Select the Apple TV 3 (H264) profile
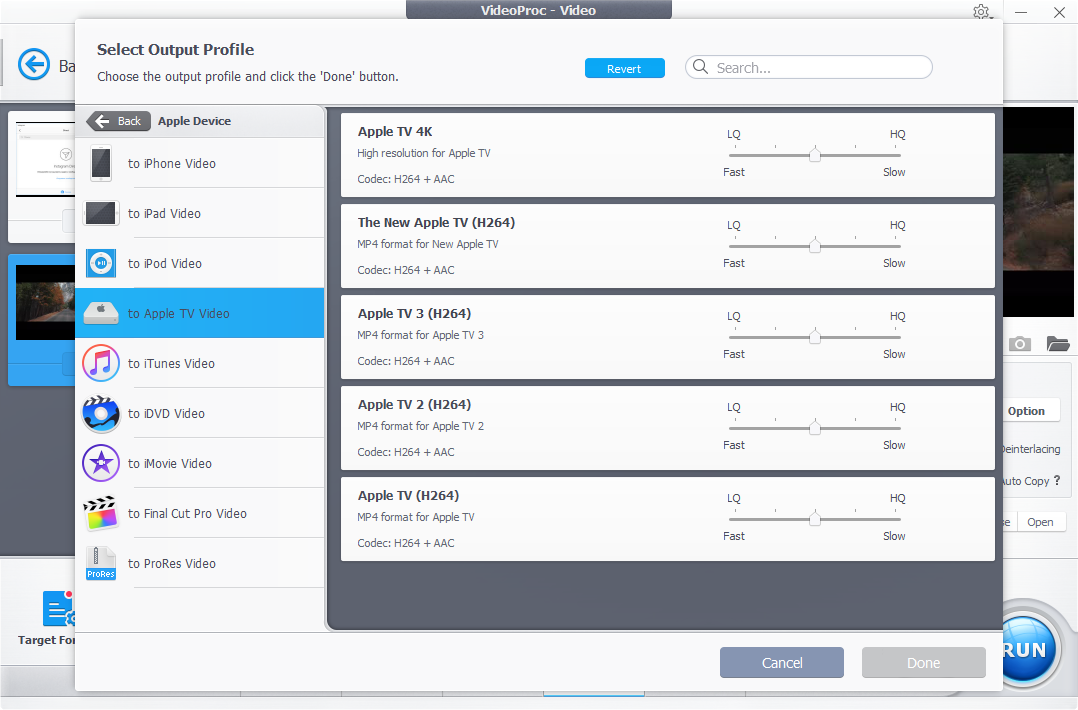1078x710 pixels. pos(668,337)
